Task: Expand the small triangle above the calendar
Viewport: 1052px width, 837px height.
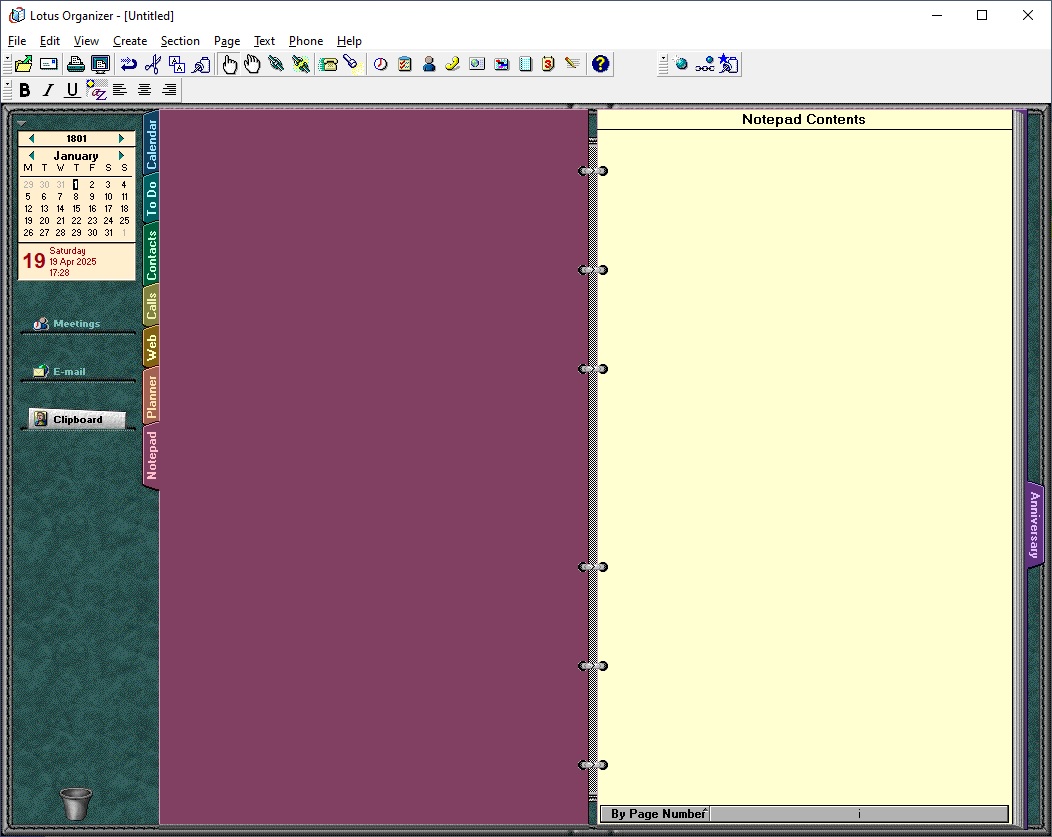Action: tap(22, 123)
